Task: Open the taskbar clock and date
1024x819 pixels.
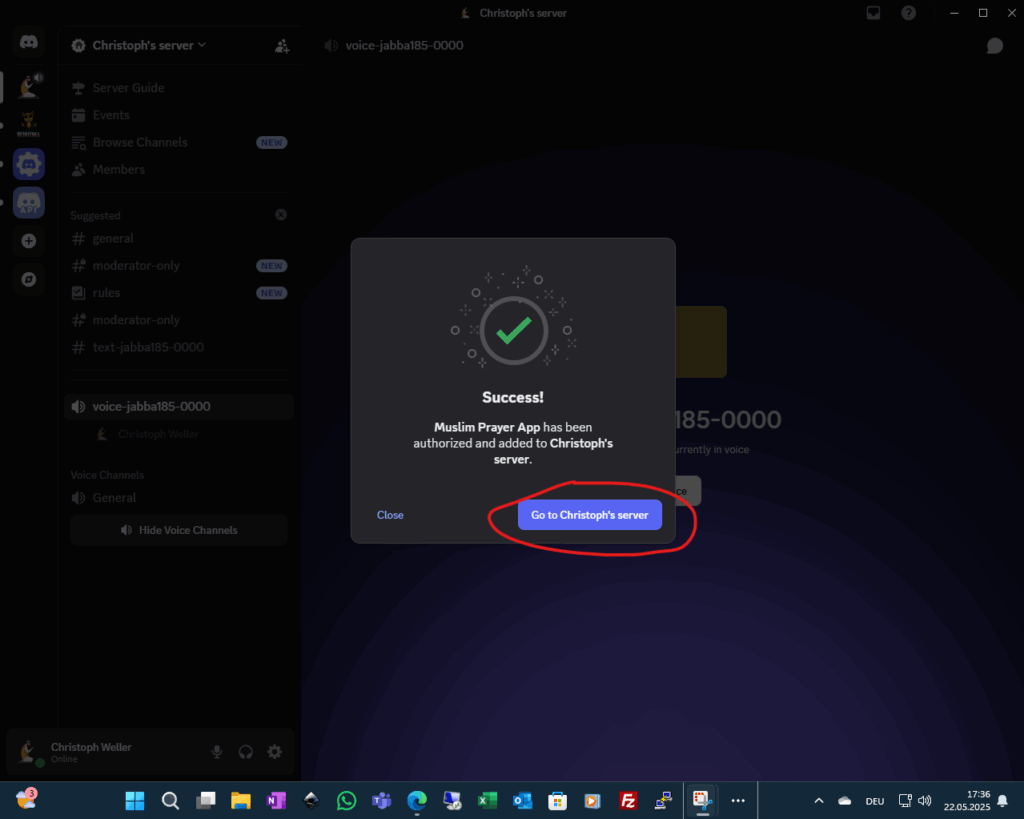Action: pos(967,801)
